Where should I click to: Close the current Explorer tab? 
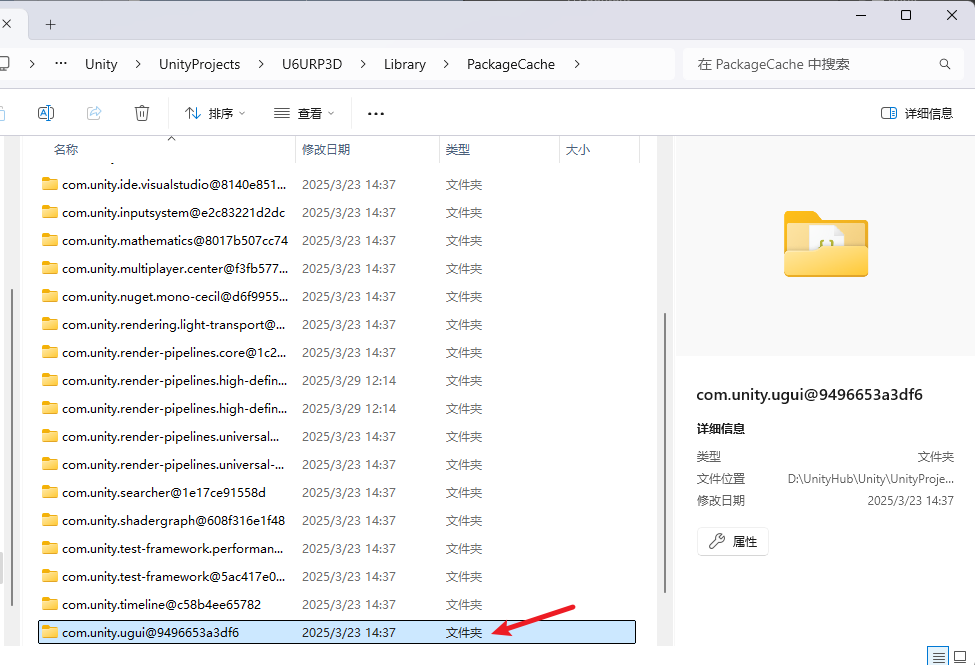pyautogui.click(x=7, y=24)
